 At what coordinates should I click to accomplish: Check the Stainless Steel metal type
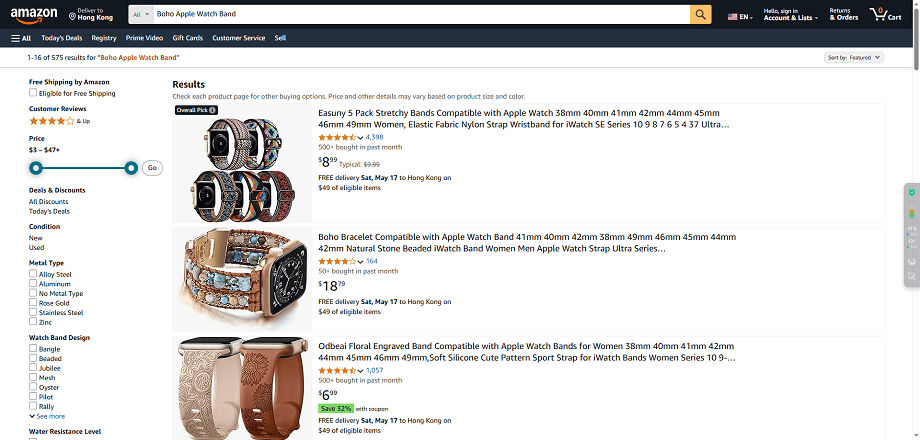click(33, 312)
